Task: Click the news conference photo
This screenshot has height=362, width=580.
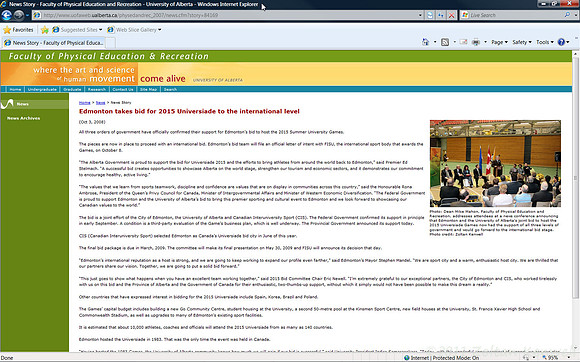Action: 495,163
